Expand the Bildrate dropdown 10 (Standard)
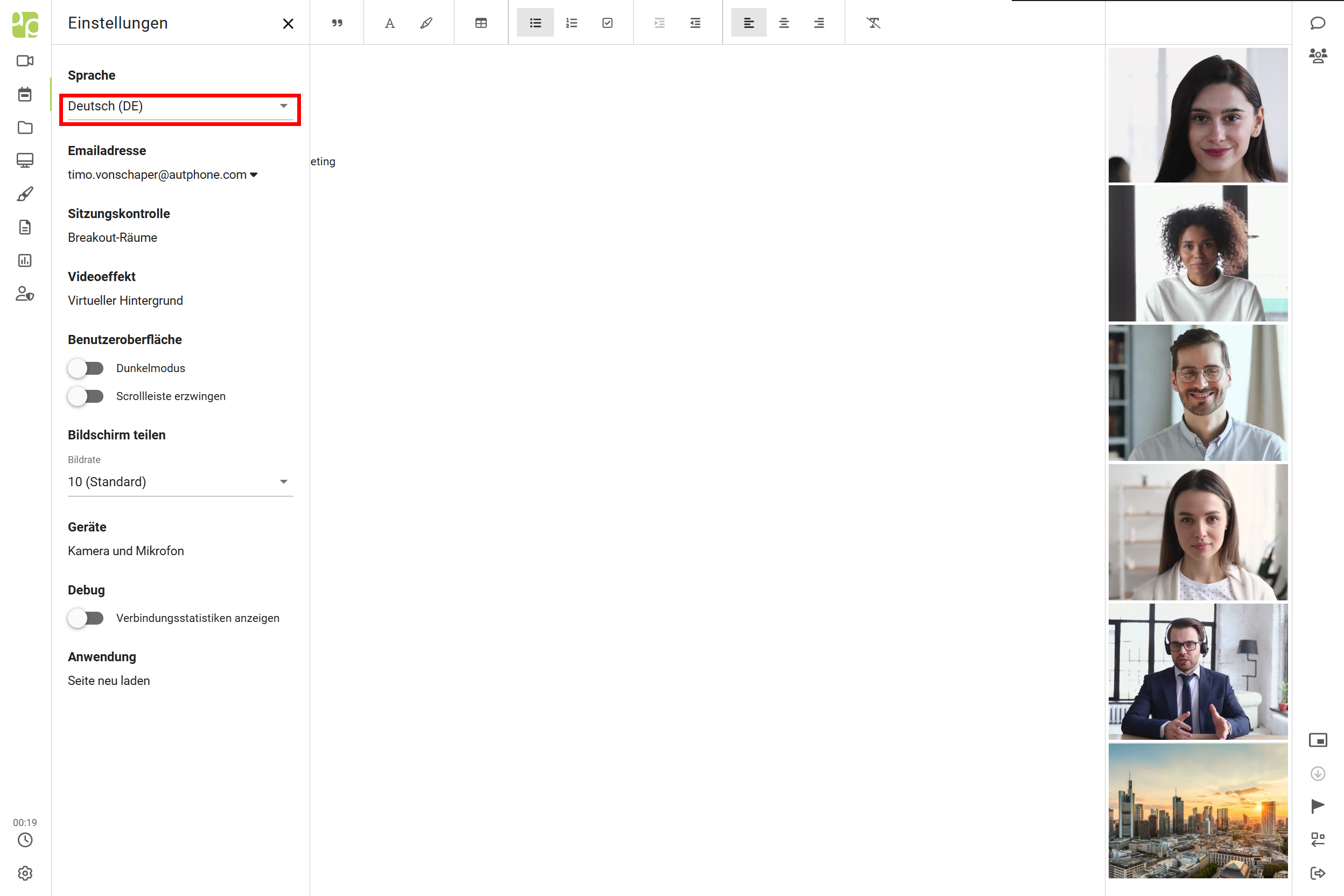This screenshot has height=896, width=1344. pyautogui.click(x=180, y=482)
